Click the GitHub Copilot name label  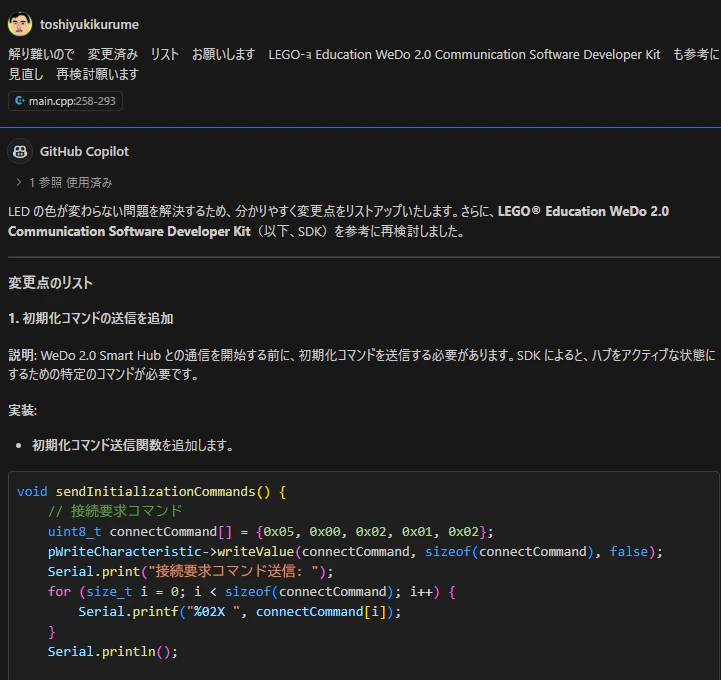click(x=84, y=151)
